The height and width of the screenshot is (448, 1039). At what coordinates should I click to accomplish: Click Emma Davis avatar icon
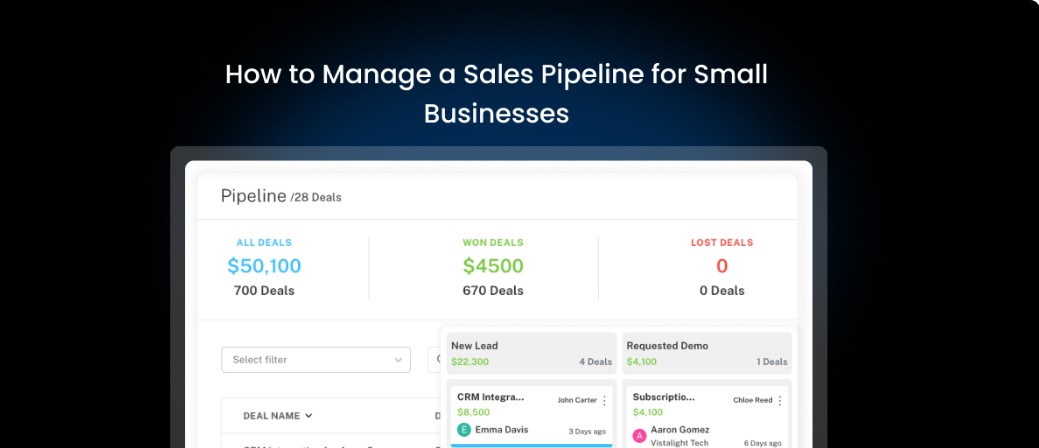[464, 430]
